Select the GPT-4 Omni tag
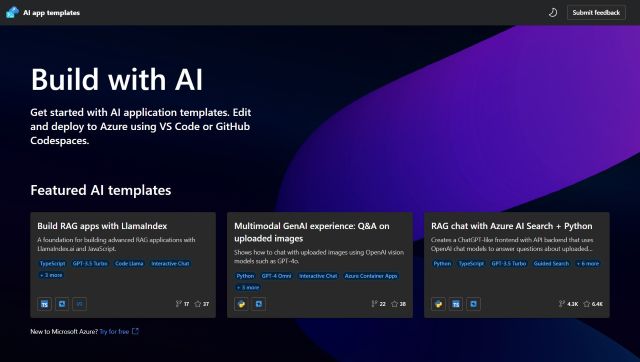 coord(277,276)
